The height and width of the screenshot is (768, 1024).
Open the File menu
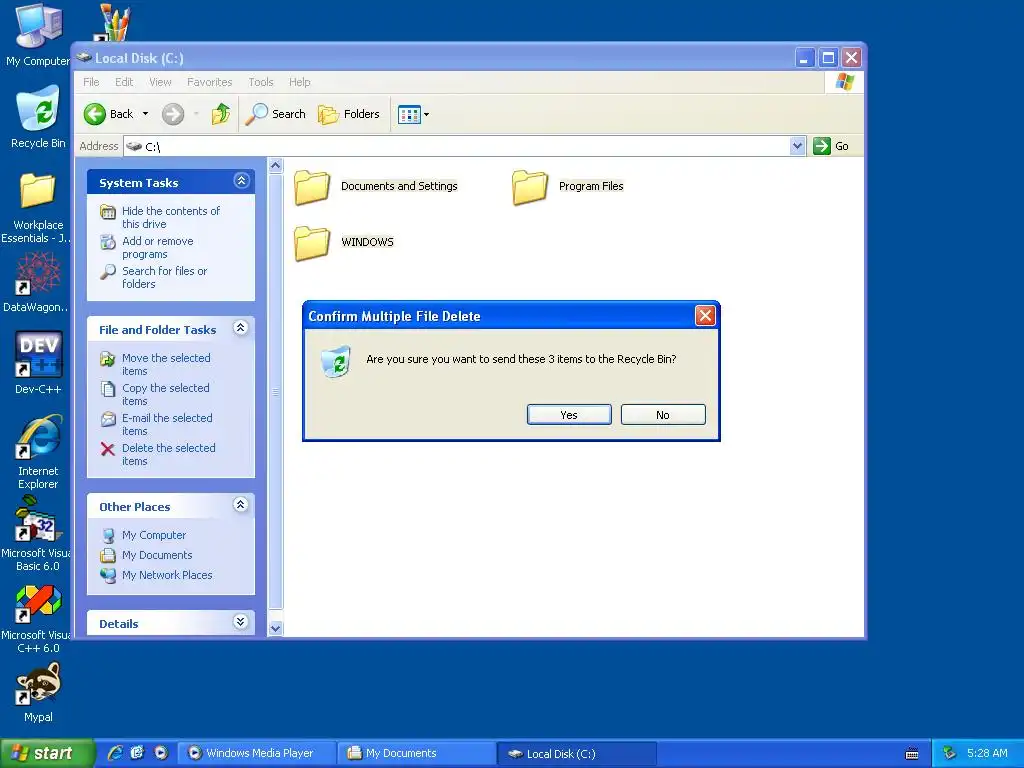point(91,82)
